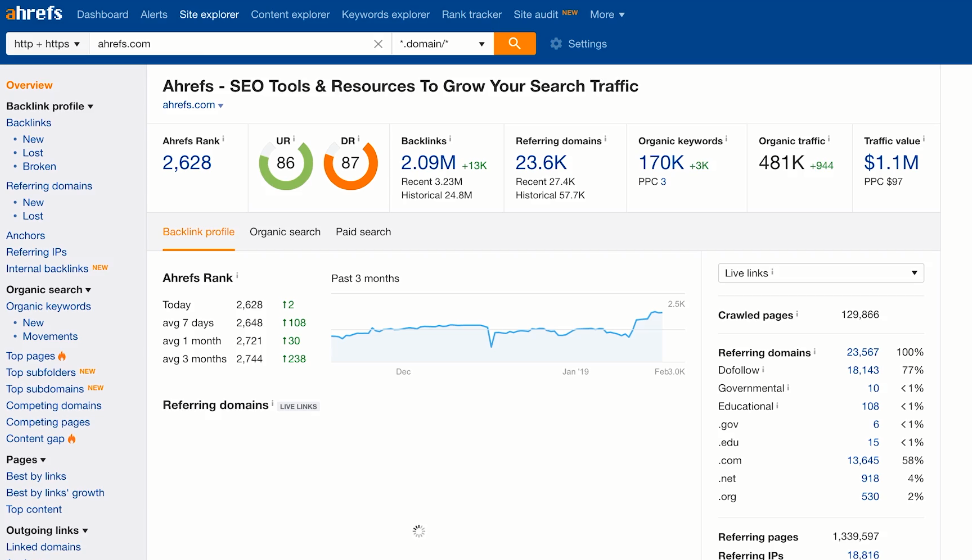The width and height of the screenshot is (972, 560).
Task: Open Alerts in top navigation
Action: (154, 14)
